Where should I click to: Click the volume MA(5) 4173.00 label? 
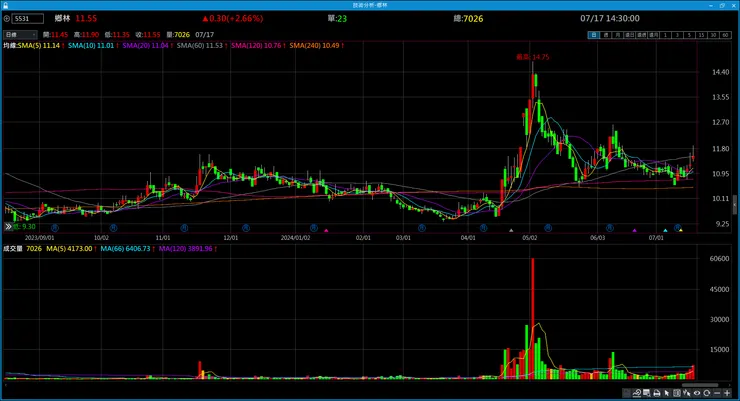pos(69,249)
